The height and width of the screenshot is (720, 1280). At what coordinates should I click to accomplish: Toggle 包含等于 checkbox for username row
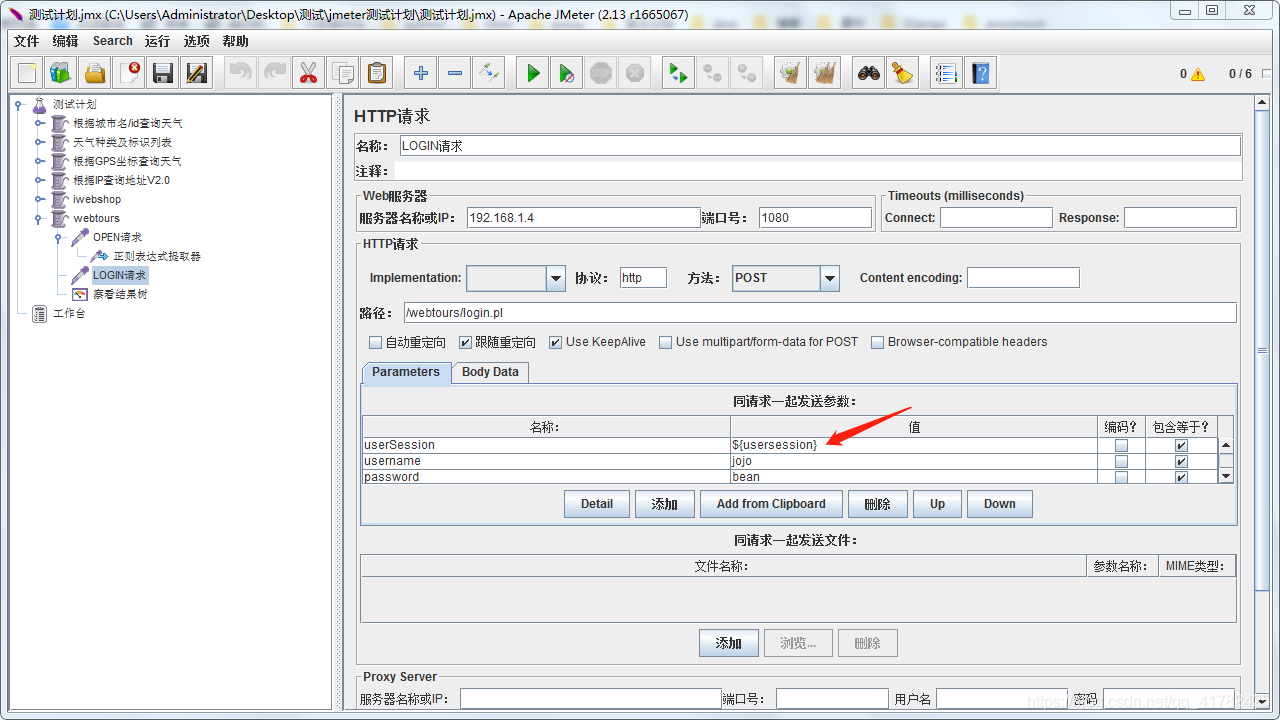[1181, 461]
